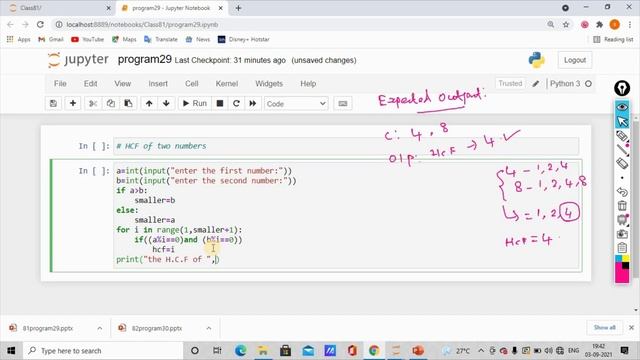Image resolution: width=640 pixels, height=360 pixels.
Task: Open Microsoft Edge from taskbar
Action: click(240, 351)
